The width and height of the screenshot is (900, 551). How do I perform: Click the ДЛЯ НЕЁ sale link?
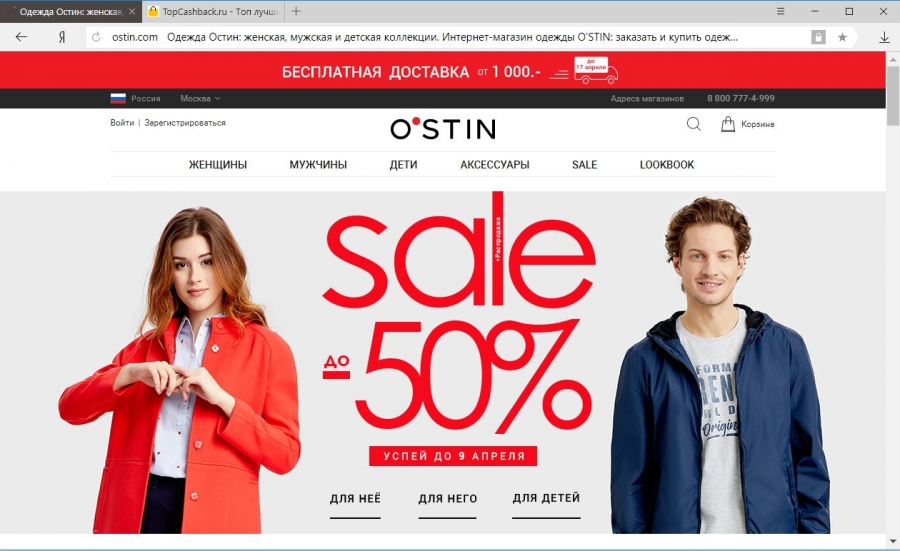355,499
